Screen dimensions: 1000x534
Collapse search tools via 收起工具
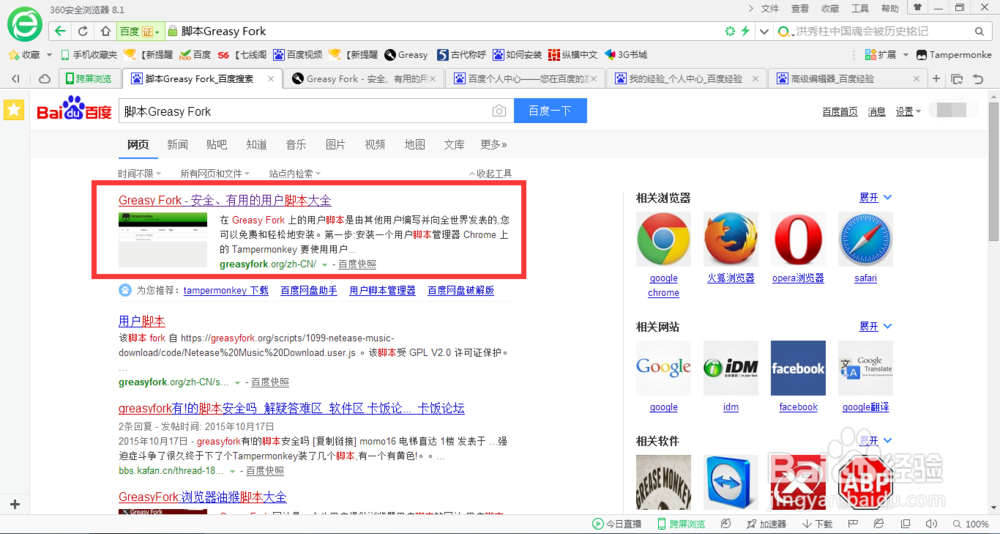pos(490,174)
